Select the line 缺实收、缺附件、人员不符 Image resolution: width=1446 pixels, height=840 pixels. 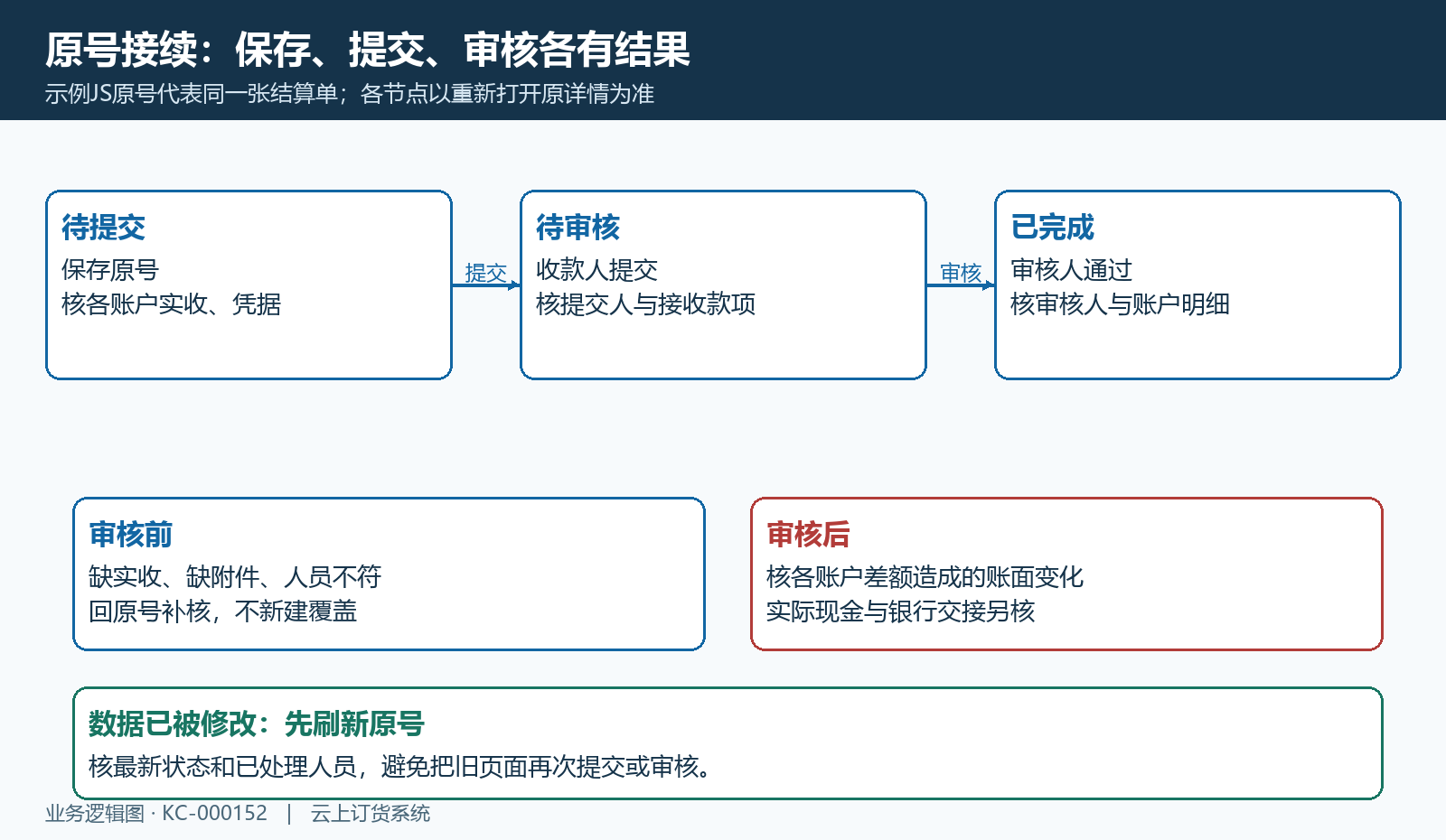pyautogui.click(x=235, y=576)
